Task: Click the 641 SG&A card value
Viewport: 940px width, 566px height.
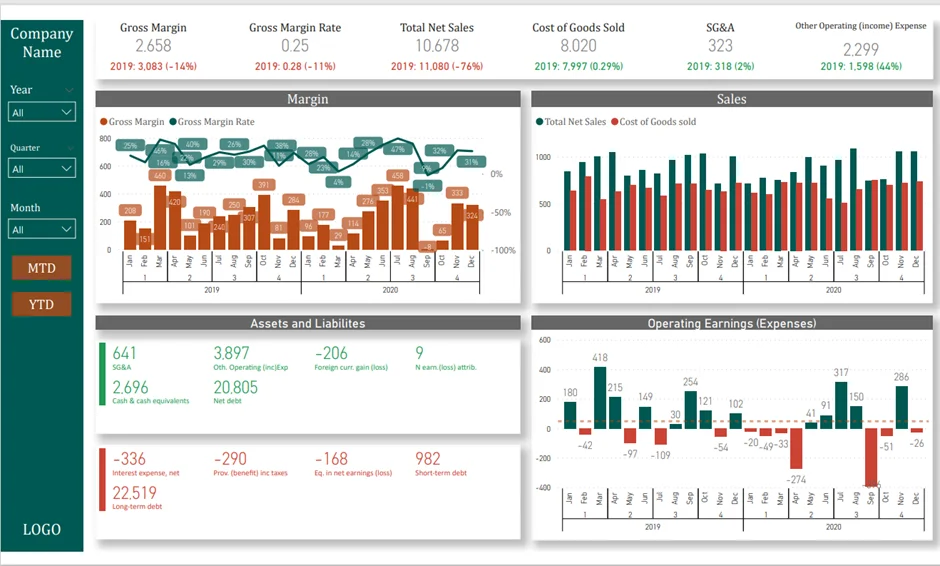Action: click(x=124, y=353)
